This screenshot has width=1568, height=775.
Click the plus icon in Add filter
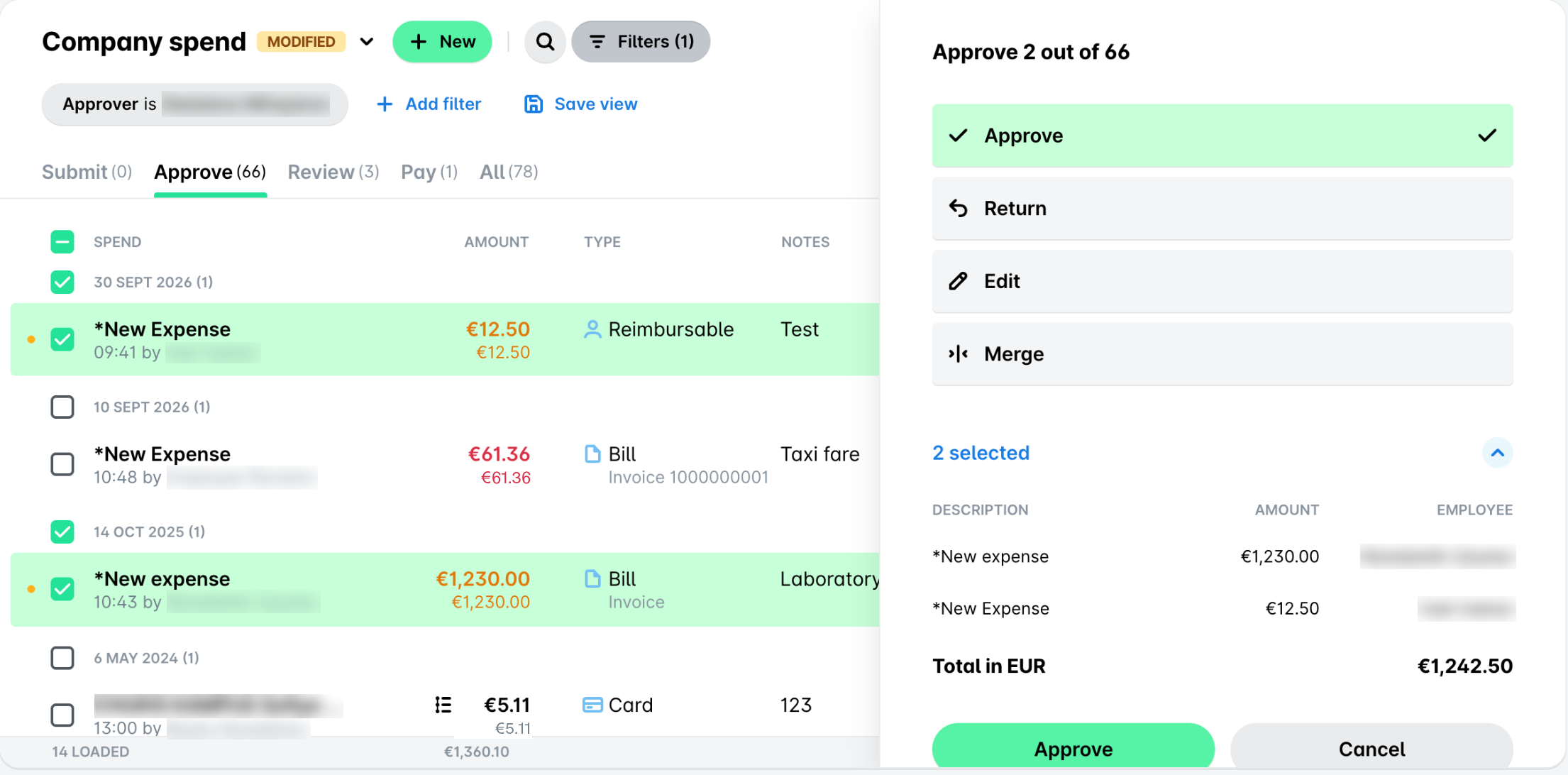click(x=385, y=104)
